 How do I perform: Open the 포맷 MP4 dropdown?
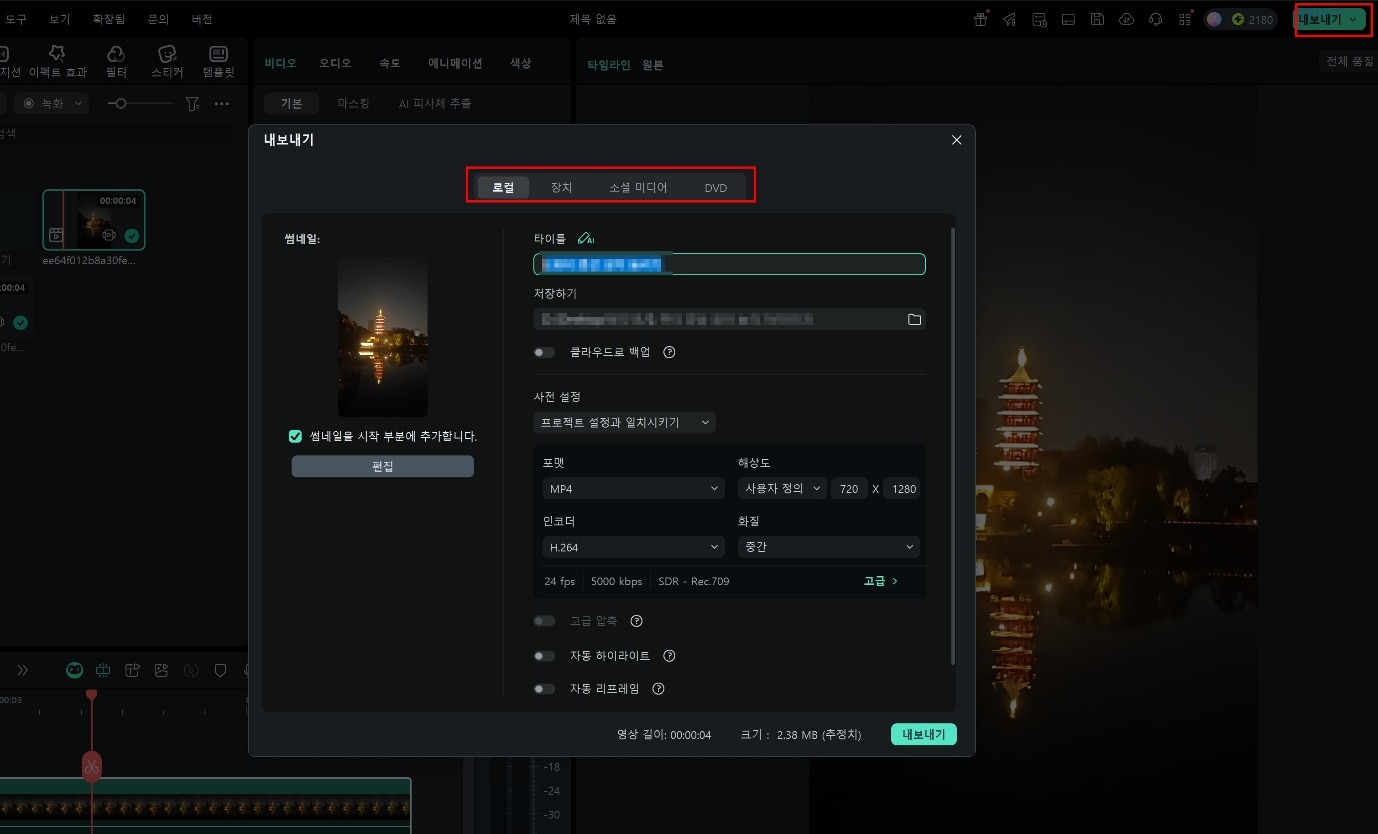pyautogui.click(x=633, y=489)
